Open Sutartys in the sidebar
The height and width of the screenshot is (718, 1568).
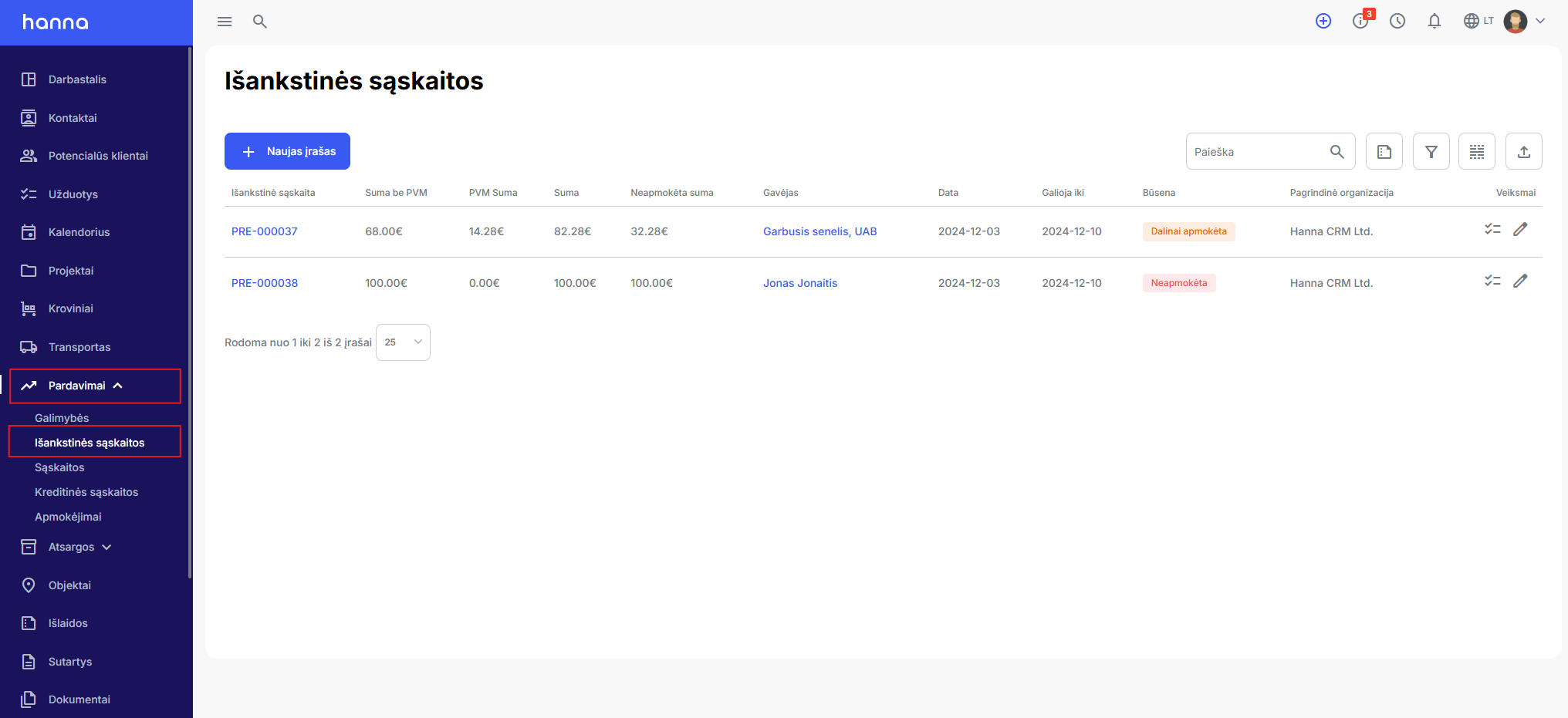(70, 662)
